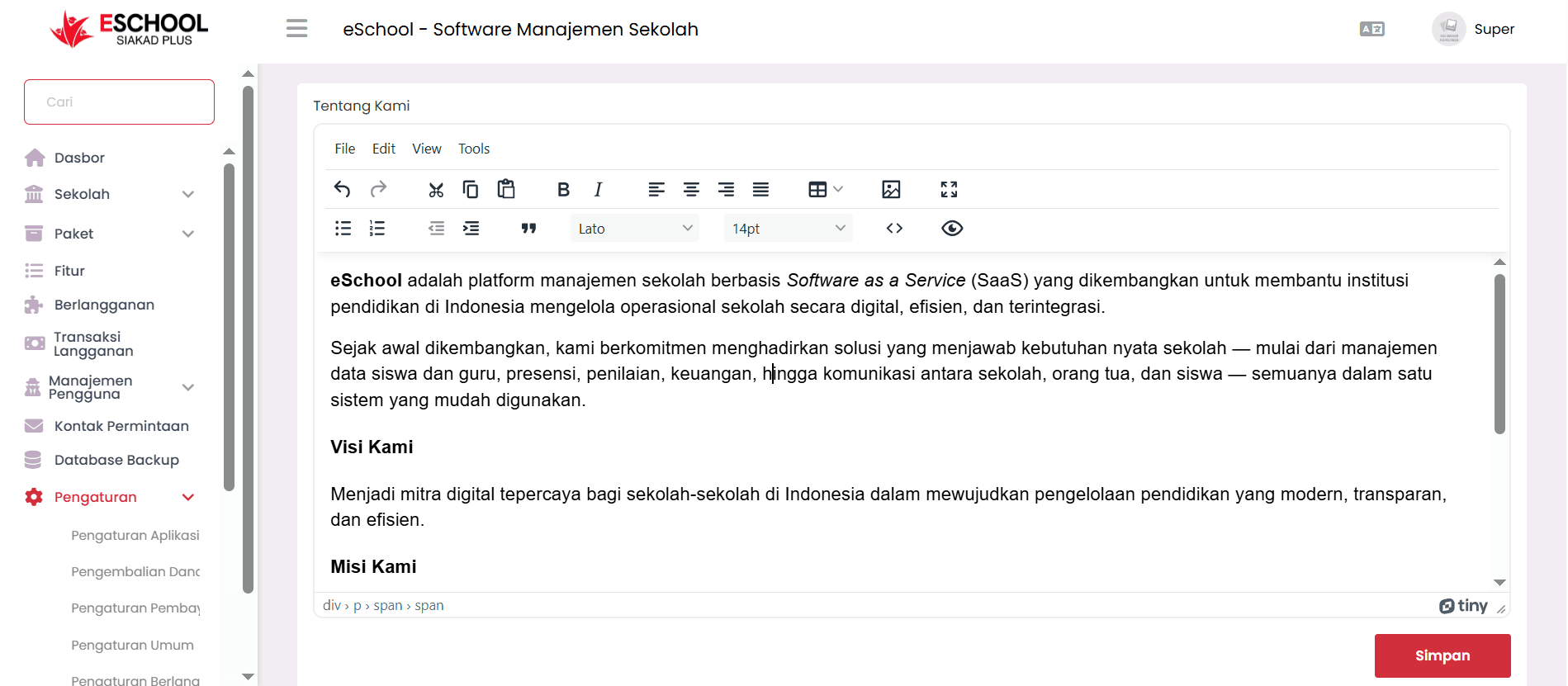Expand the Sekolah menu chevron
Viewport: 1568px width, 686px height.
(x=188, y=194)
